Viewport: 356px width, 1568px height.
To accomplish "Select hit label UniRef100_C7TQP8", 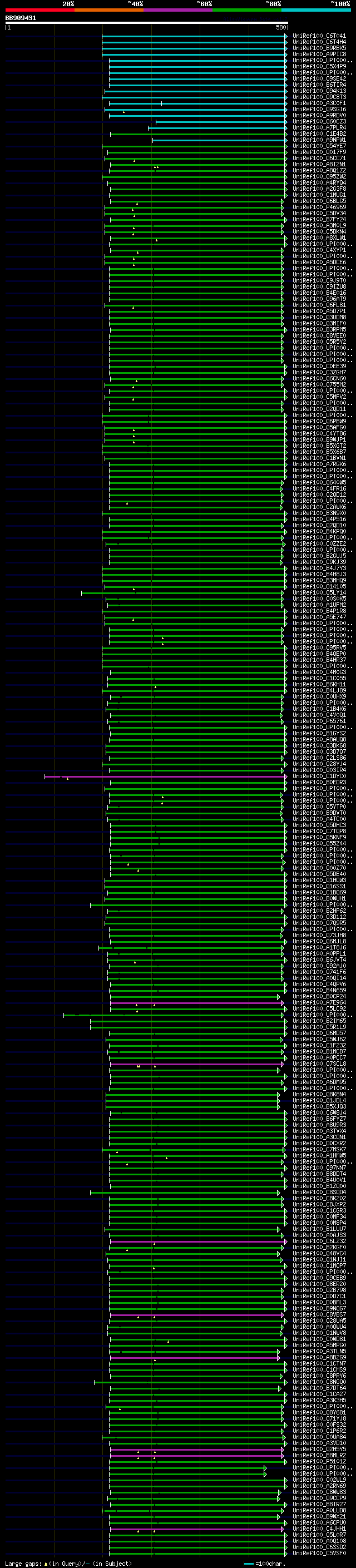I will click(319, 832).
